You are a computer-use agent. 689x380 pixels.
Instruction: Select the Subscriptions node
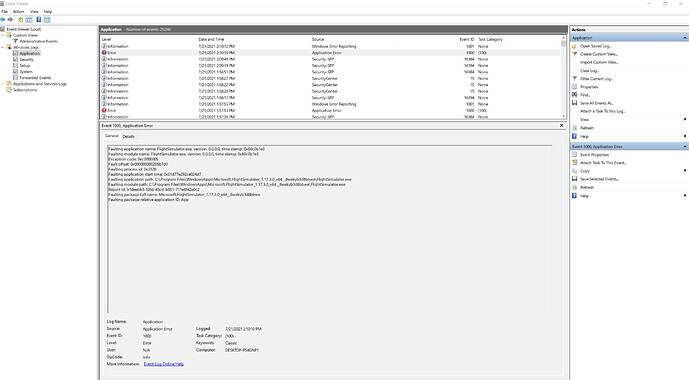point(25,90)
